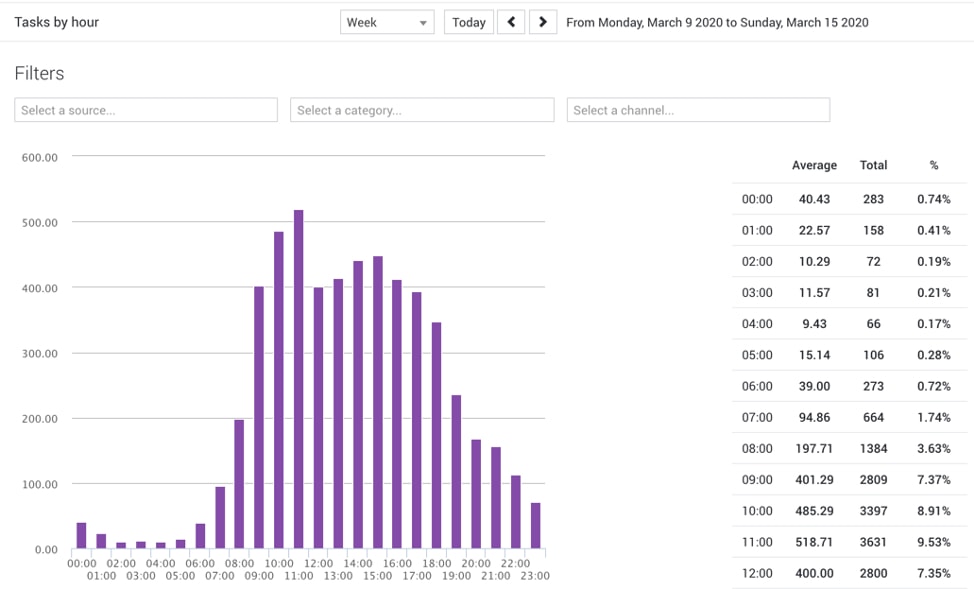
Task: Click the 3631 total value
Action: coord(873,542)
